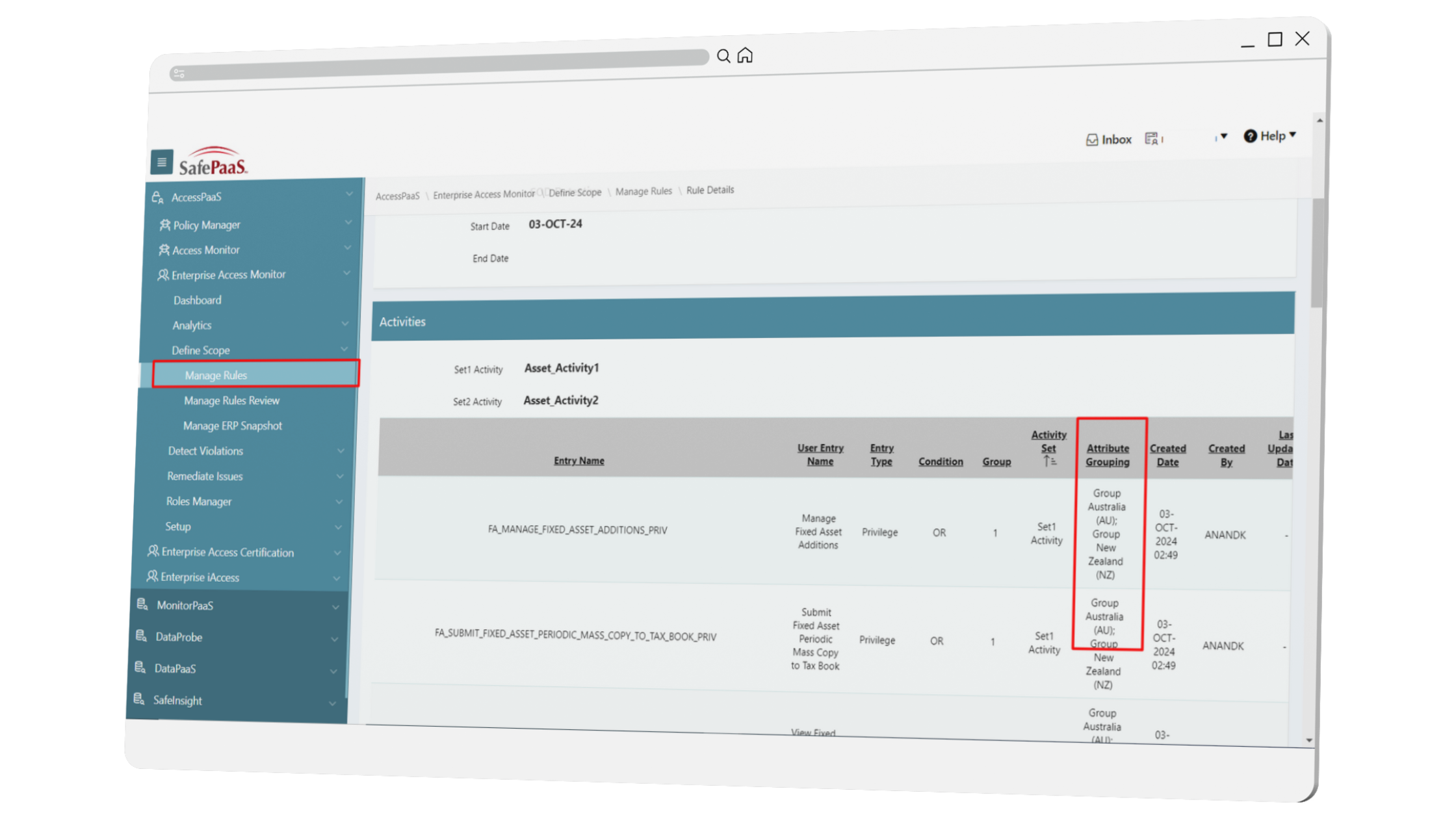Image resolution: width=1456 pixels, height=819 pixels.
Task: Go to AccessPaaS breadcrumb link
Action: [x=397, y=196]
